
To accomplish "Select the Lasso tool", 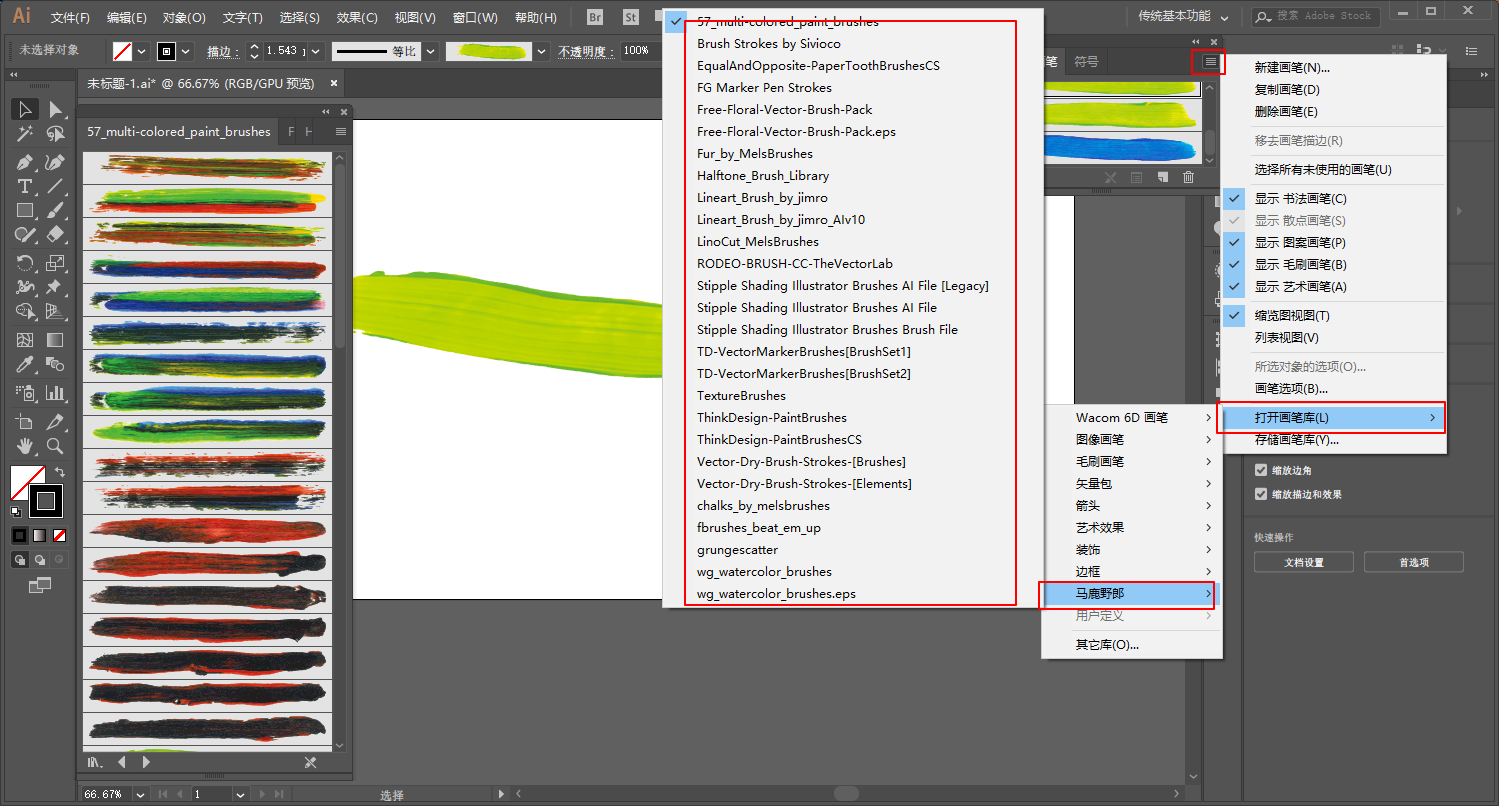I will pyautogui.click(x=55, y=134).
